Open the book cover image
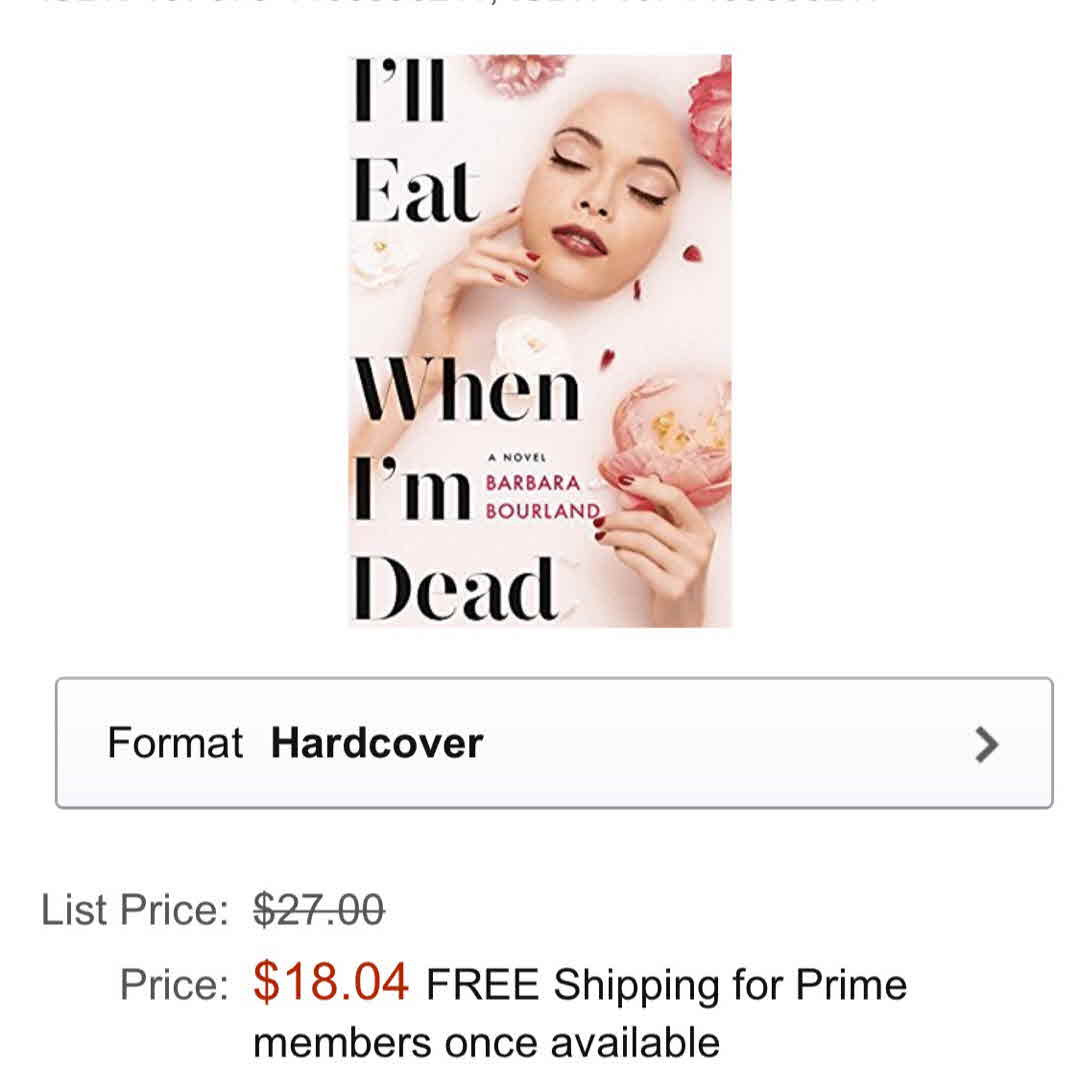This screenshot has height=1080, width=1080. pos(540,341)
